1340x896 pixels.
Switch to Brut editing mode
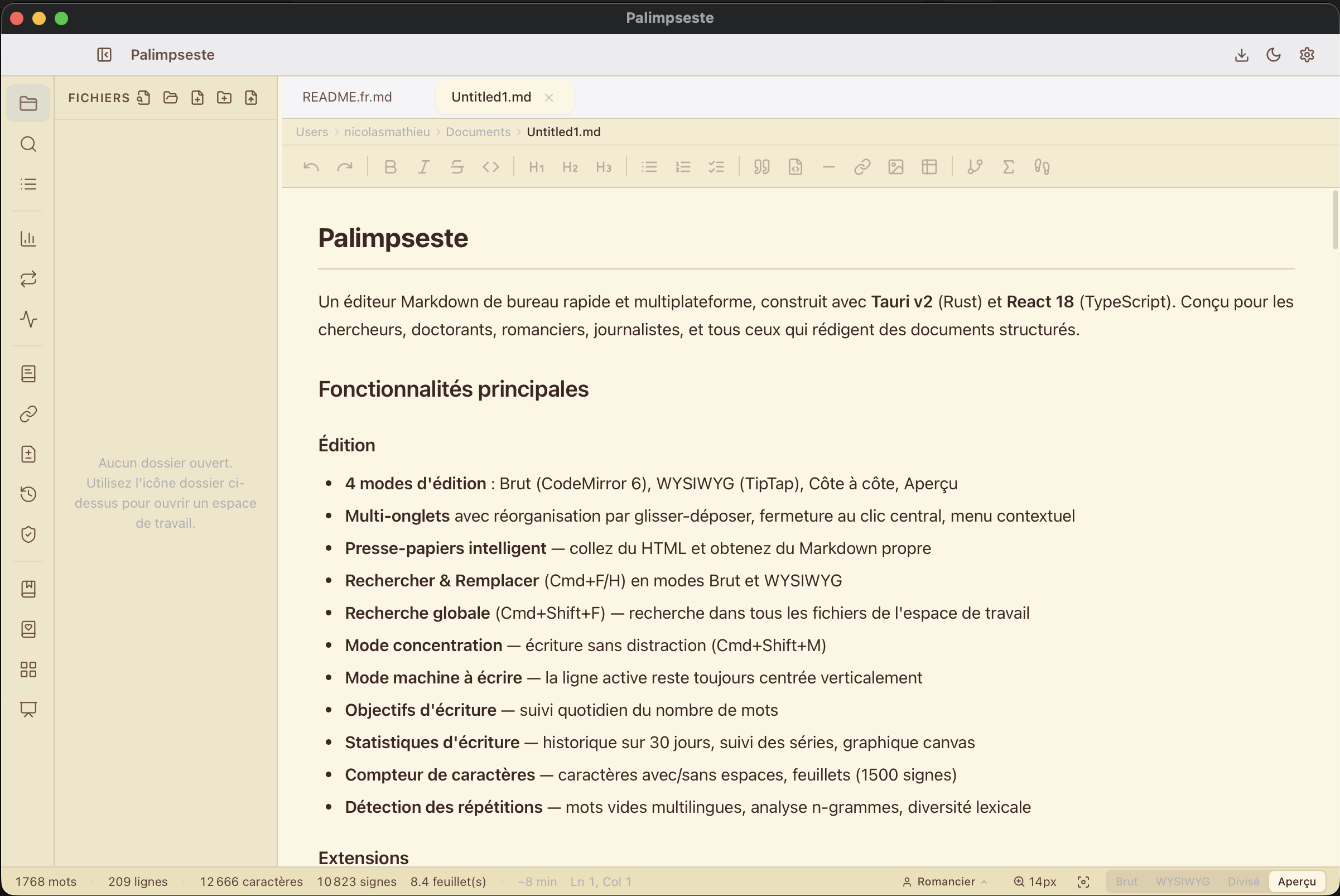[1126, 881]
